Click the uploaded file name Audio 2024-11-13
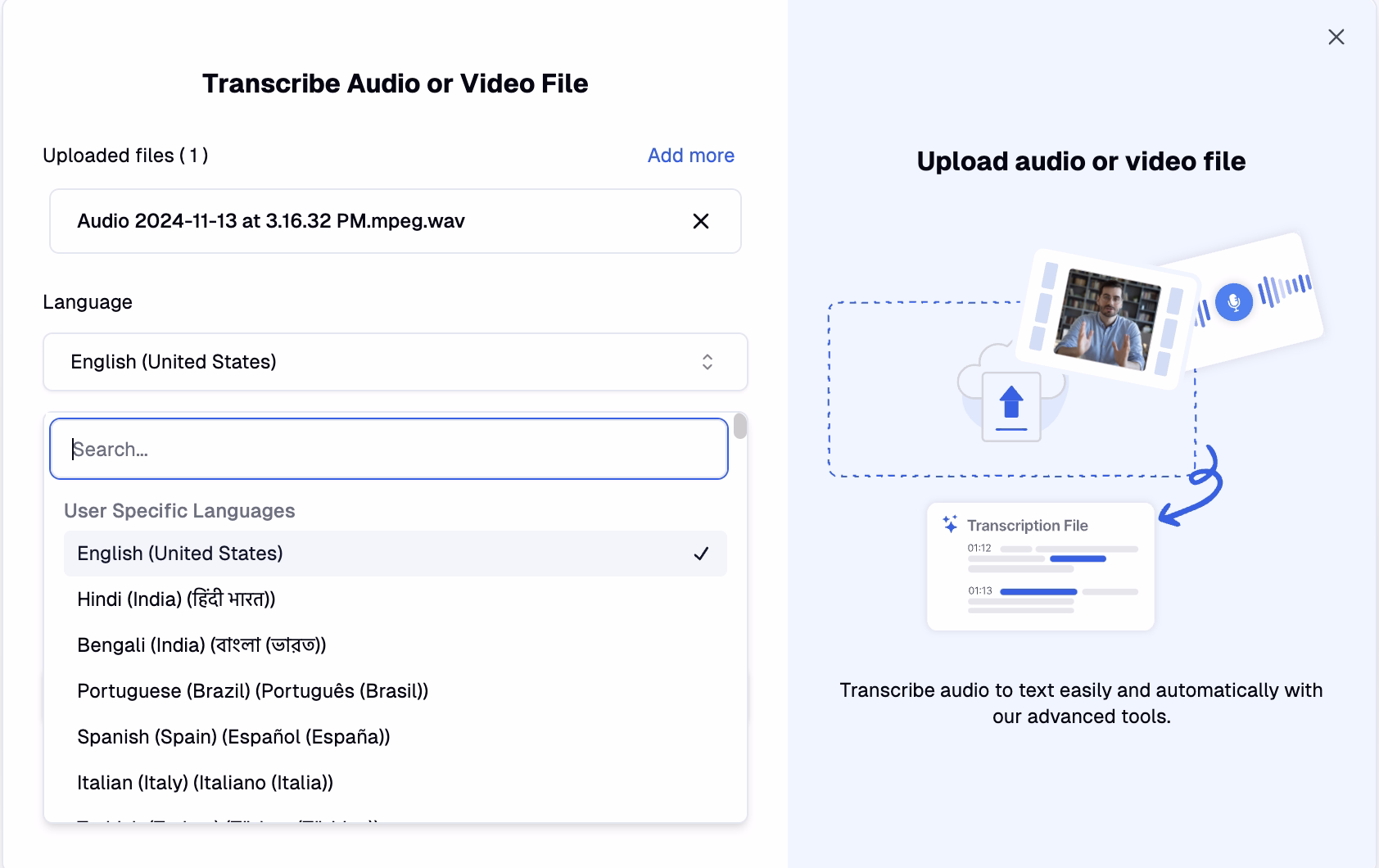The width and height of the screenshot is (1379, 868). pos(271,221)
